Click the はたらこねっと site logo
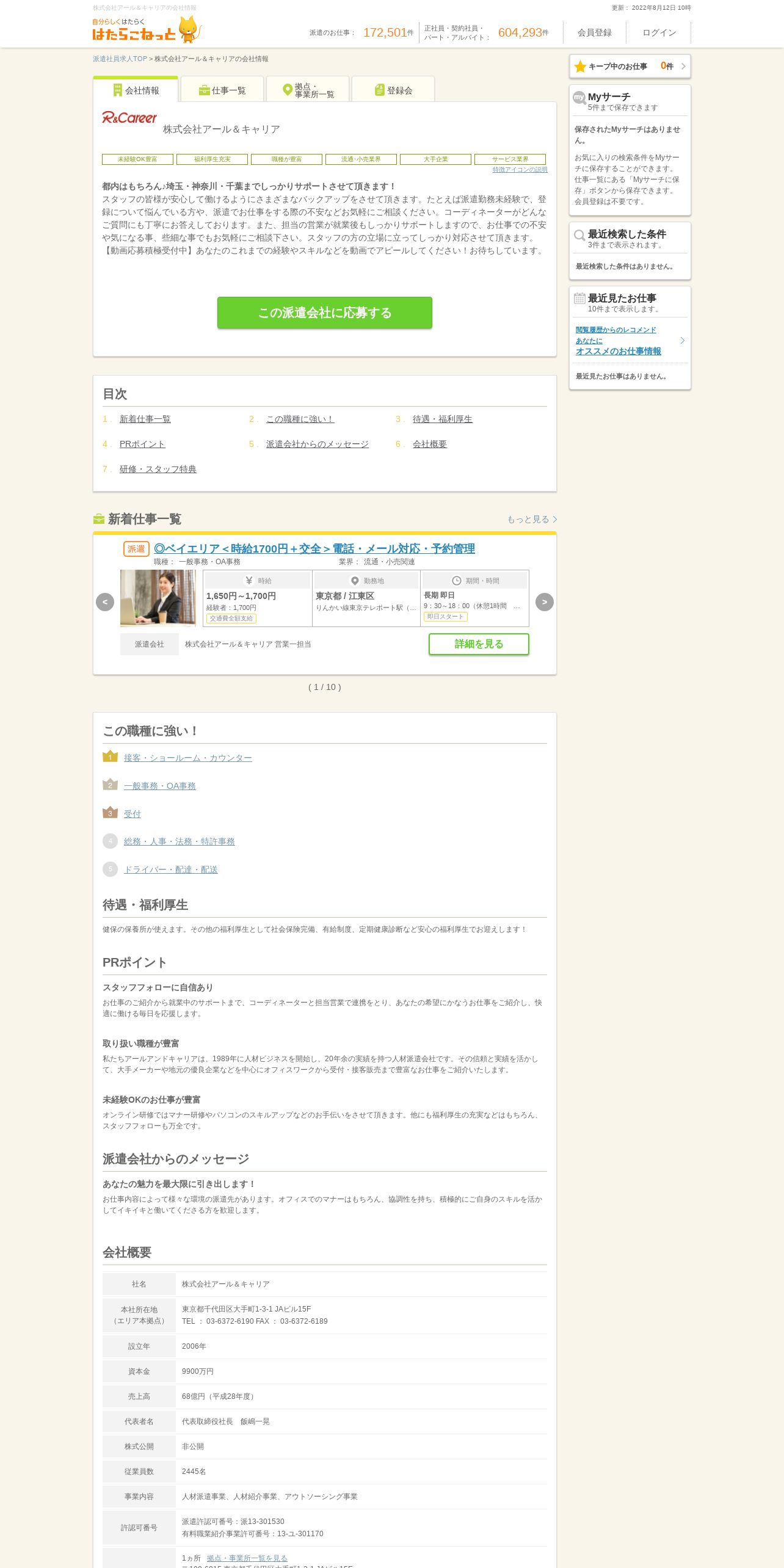This screenshot has height=1568, width=784. point(147,30)
